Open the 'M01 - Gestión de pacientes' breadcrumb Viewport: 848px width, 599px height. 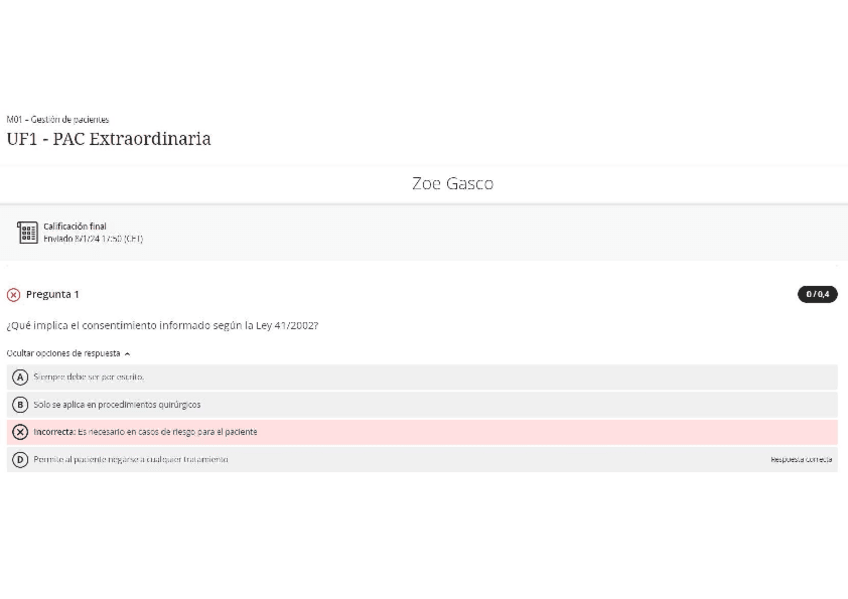pyautogui.click(x=57, y=120)
